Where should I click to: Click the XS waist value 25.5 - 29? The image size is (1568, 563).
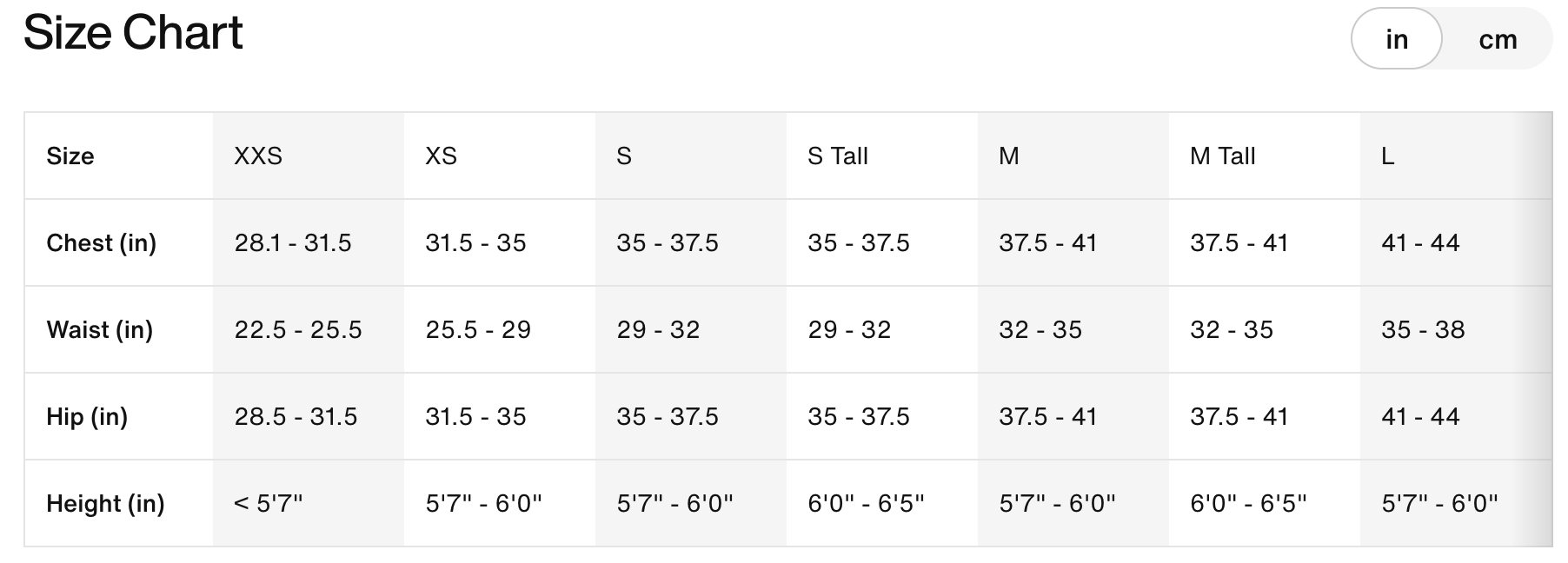478,330
